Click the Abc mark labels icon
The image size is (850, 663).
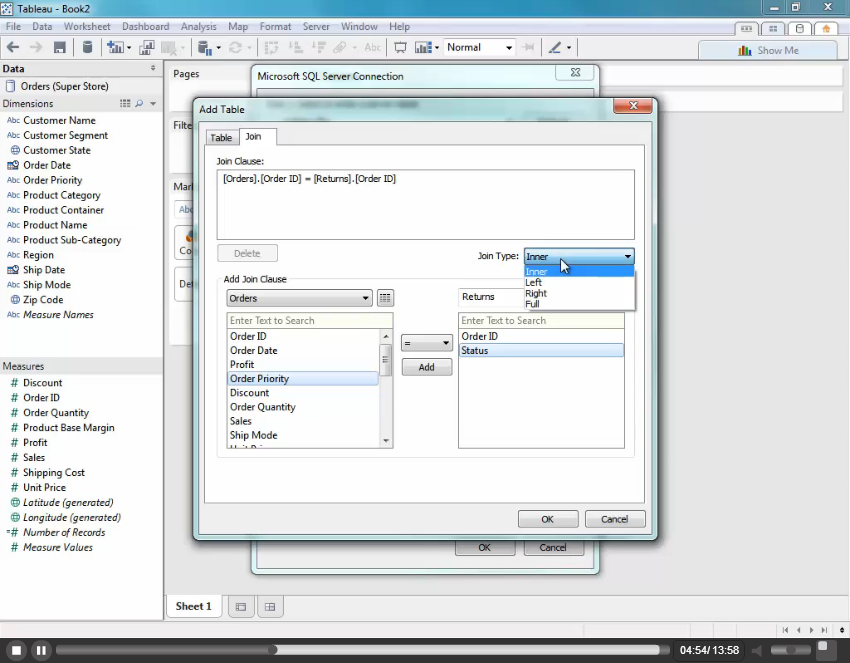click(x=372, y=48)
